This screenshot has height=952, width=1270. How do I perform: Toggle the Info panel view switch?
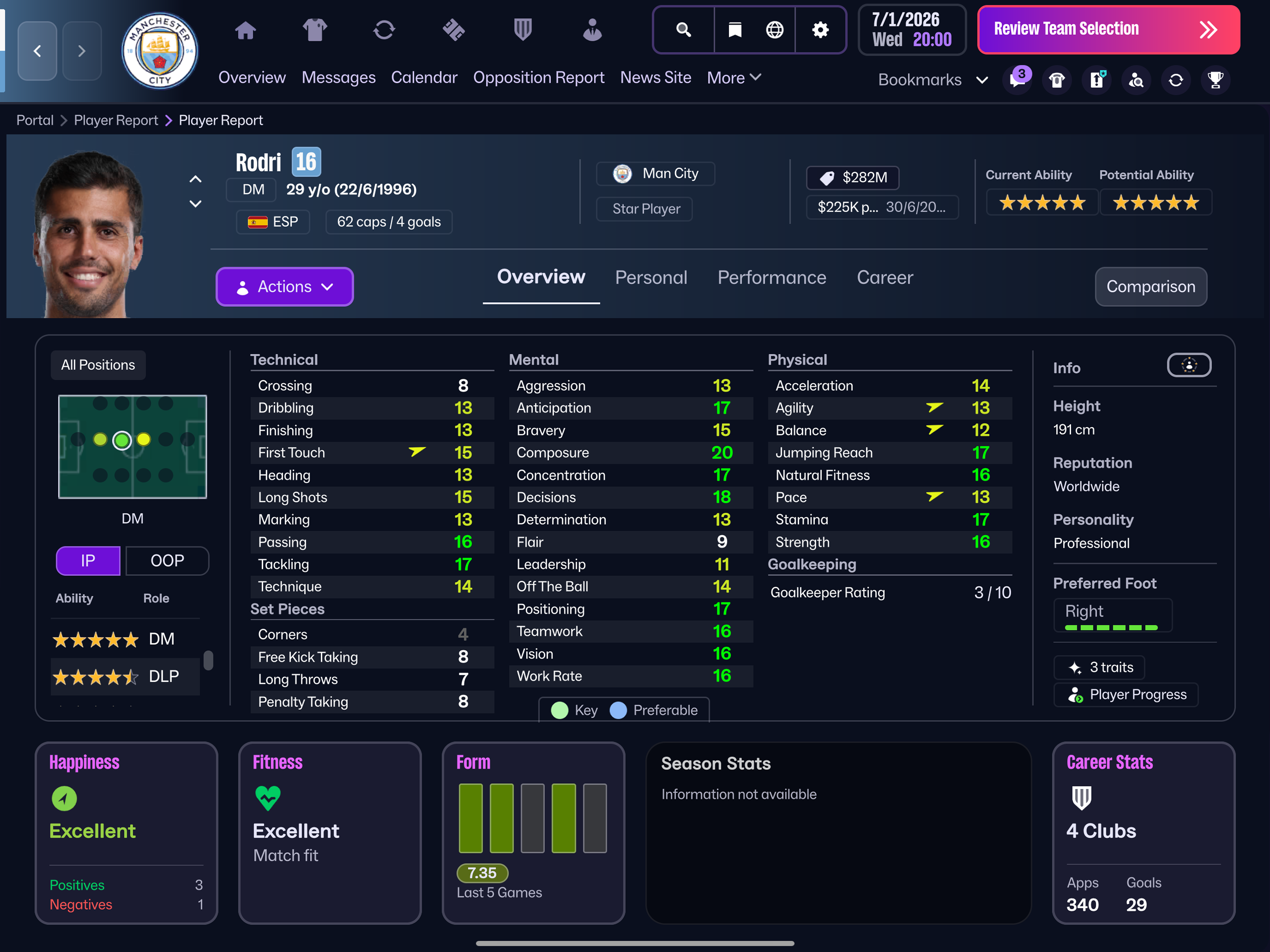click(x=1189, y=365)
